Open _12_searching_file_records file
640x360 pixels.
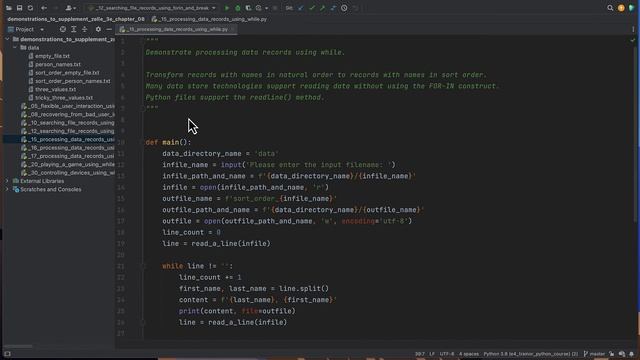tap(68, 131)
